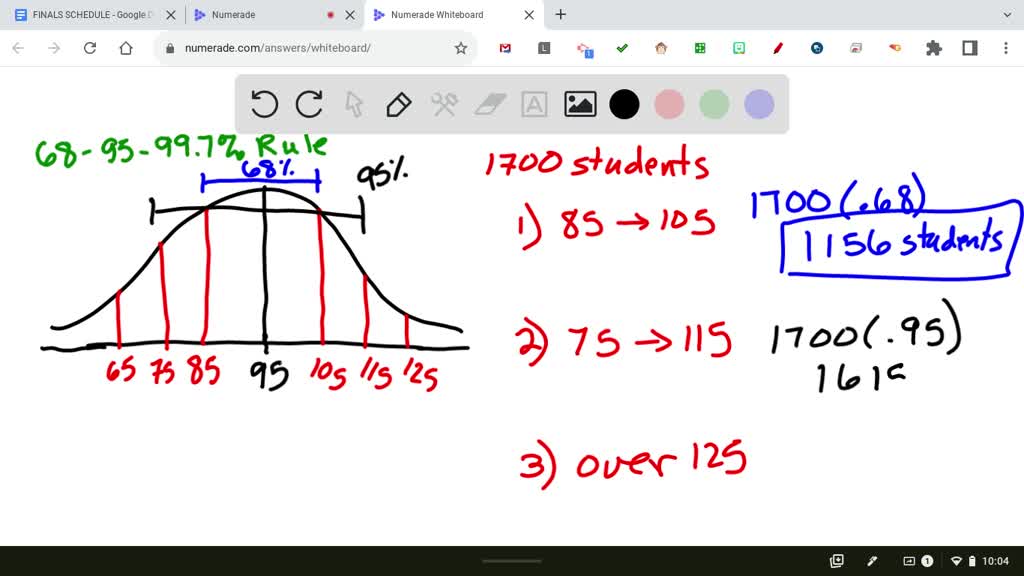This screenshot has width=1024, height=576.
Task: Open the shapes/utilities tool icon
Action: click(444, 105)
